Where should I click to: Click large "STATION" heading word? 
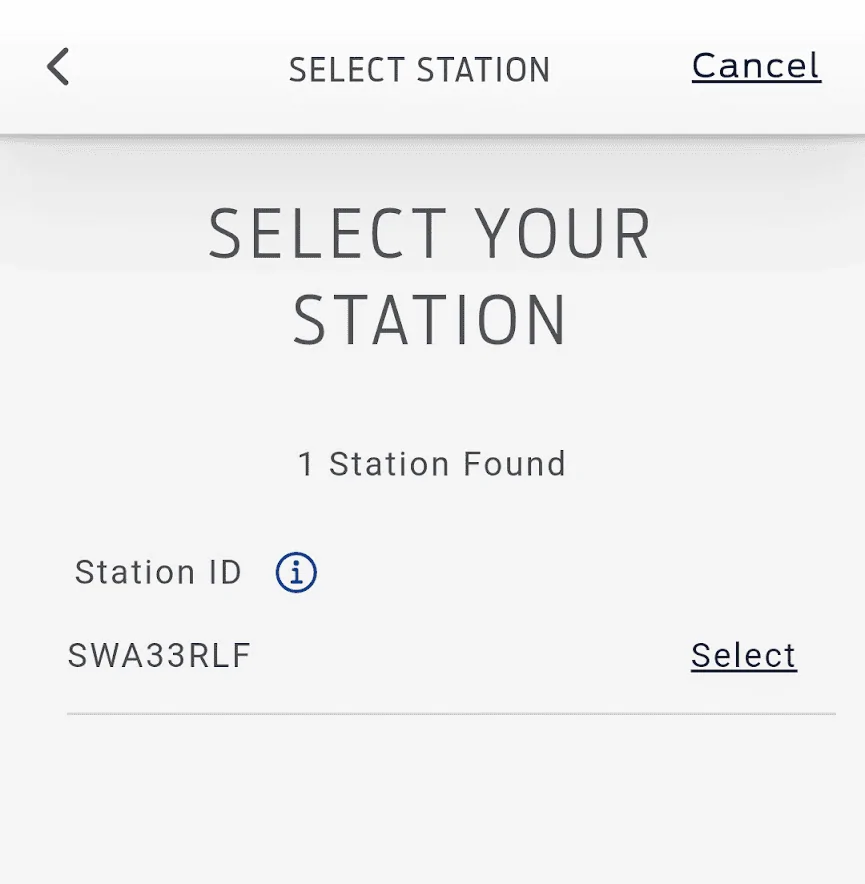pyautogui.click(x=430, y=321)
